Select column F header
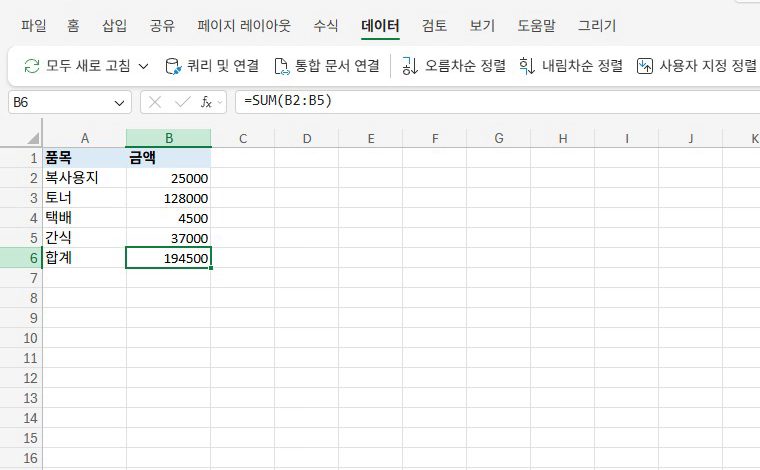 tap(435, 139)
